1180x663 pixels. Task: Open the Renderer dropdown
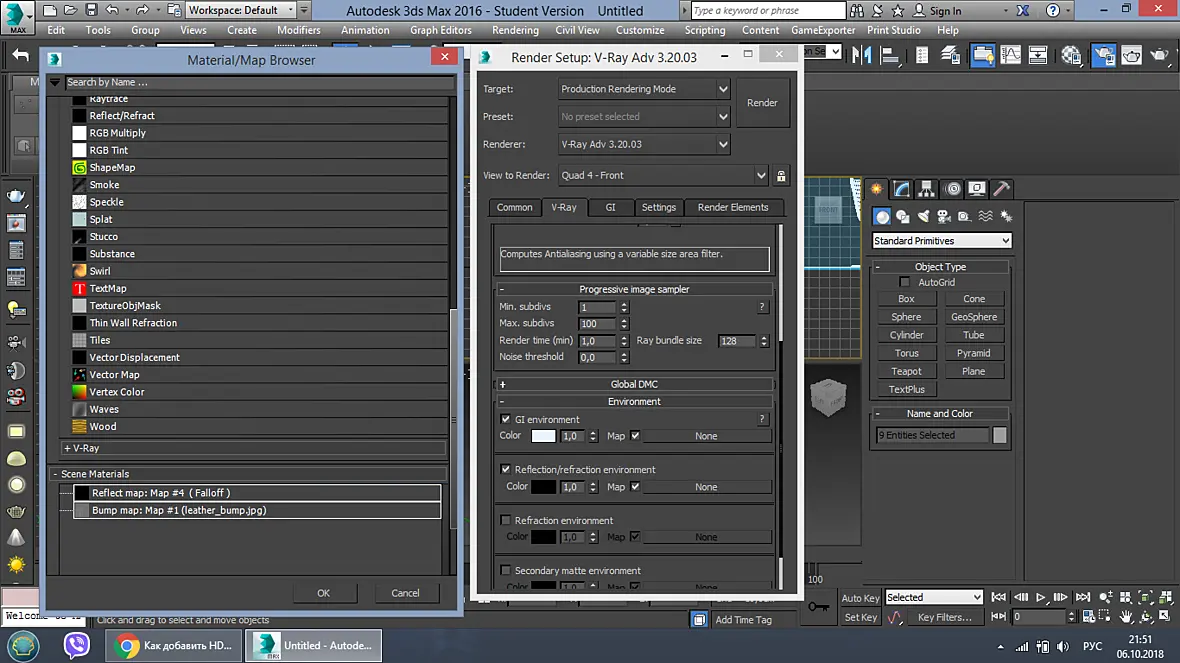tap(644, 144)
